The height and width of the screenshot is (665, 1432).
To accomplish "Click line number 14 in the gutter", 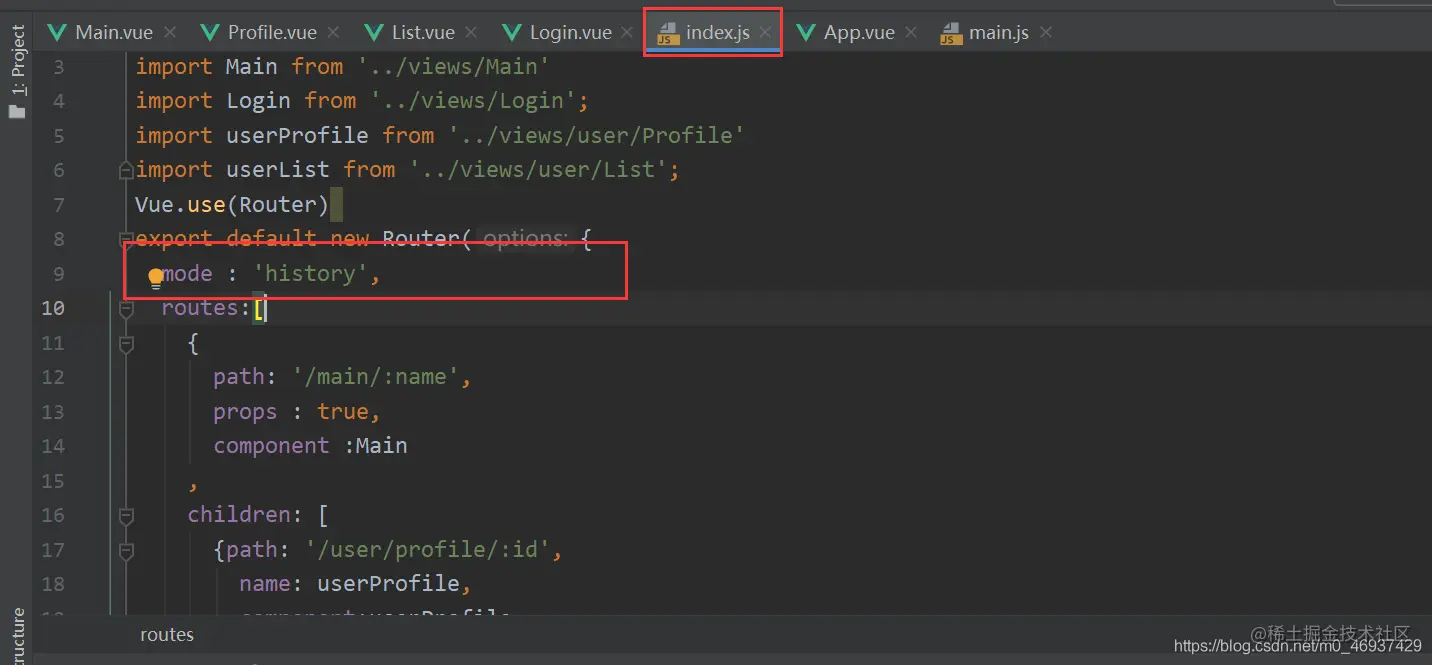I will coord(53,446).
